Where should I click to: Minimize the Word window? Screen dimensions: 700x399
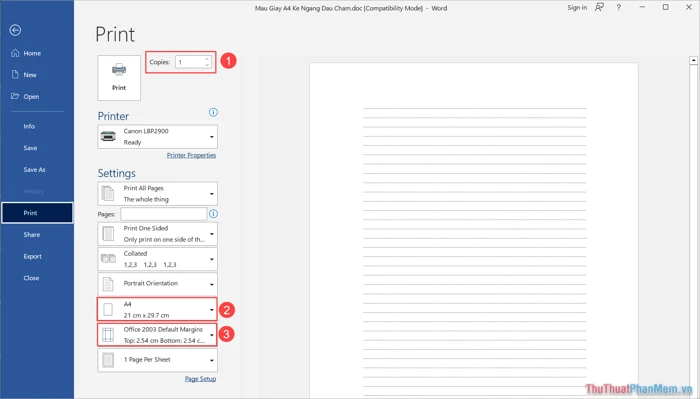coord(642,8)
